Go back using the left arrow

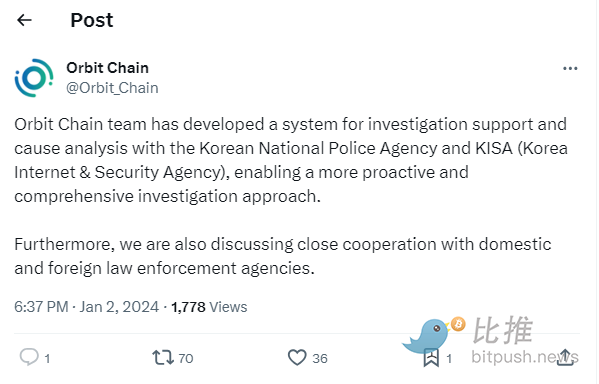(24, 20)
